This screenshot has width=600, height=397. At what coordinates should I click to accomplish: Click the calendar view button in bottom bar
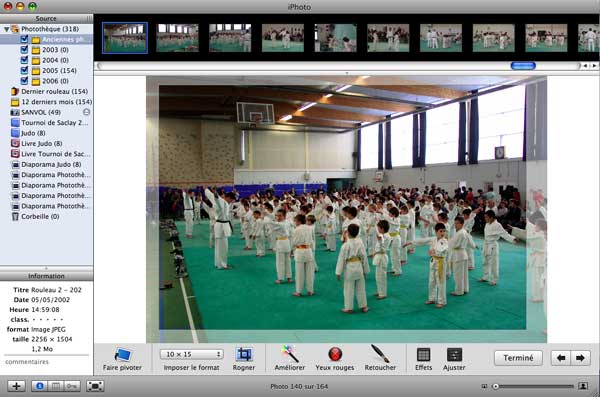(x=56, y=386)
